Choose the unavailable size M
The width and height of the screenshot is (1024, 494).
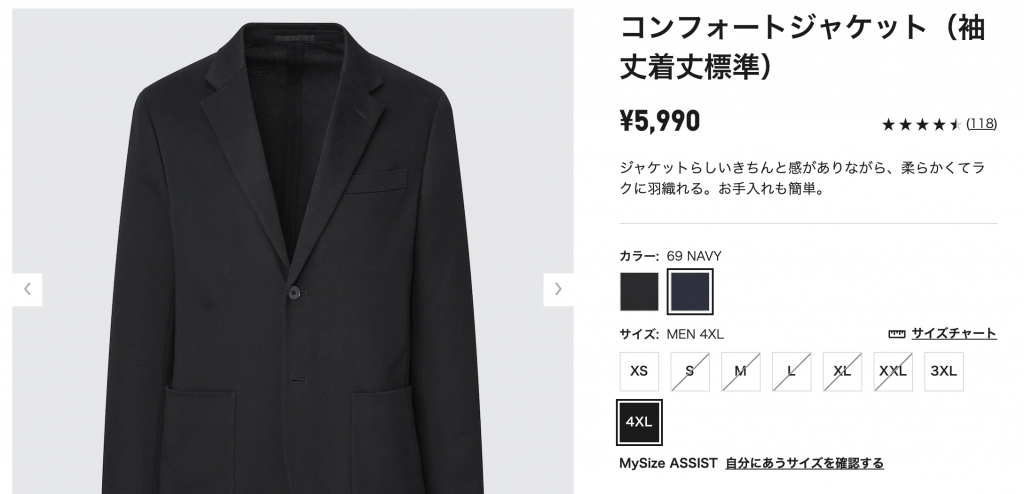(741, 371)
